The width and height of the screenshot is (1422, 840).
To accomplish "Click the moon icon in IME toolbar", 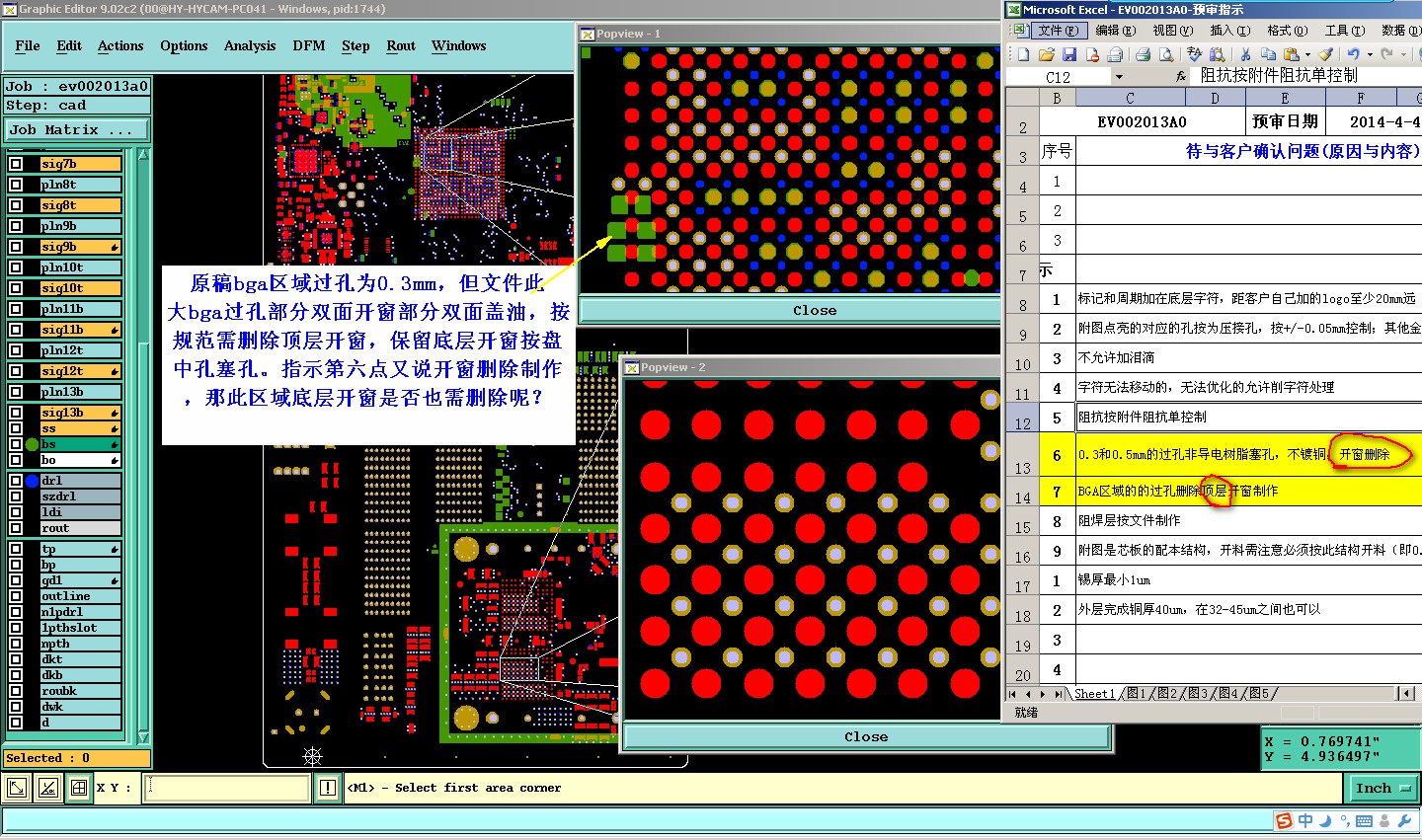I will tap(1325, 820).
